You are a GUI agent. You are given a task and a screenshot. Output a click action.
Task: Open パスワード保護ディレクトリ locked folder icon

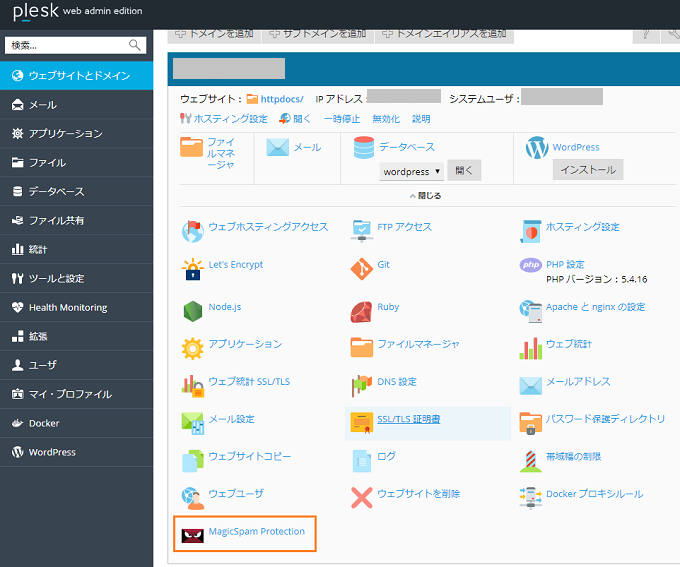click(530, 423)
